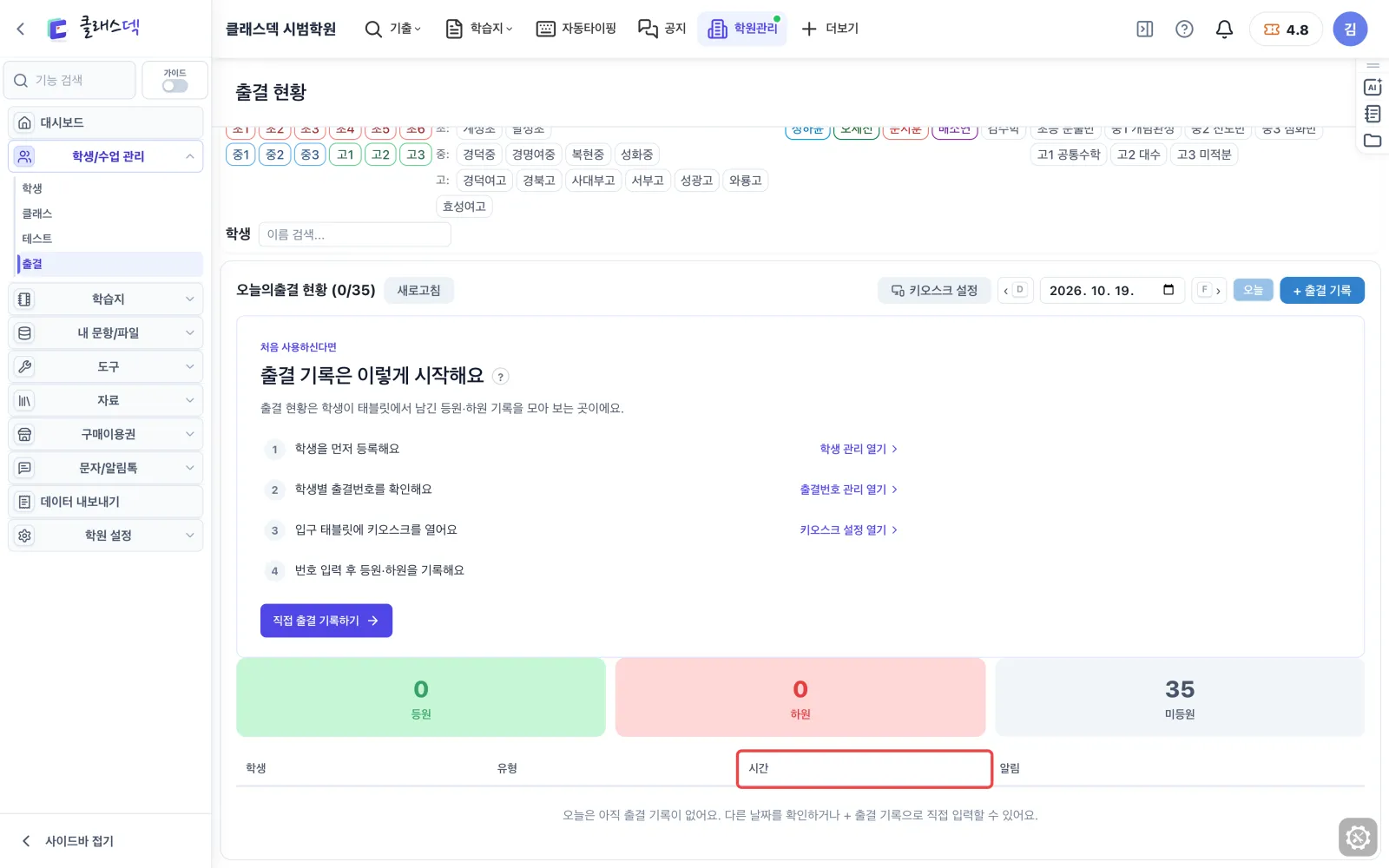Collapse the 학생/수업 관리 section
The width and height of the screenshot is (1389, 868).
click(x=106, y=156)
